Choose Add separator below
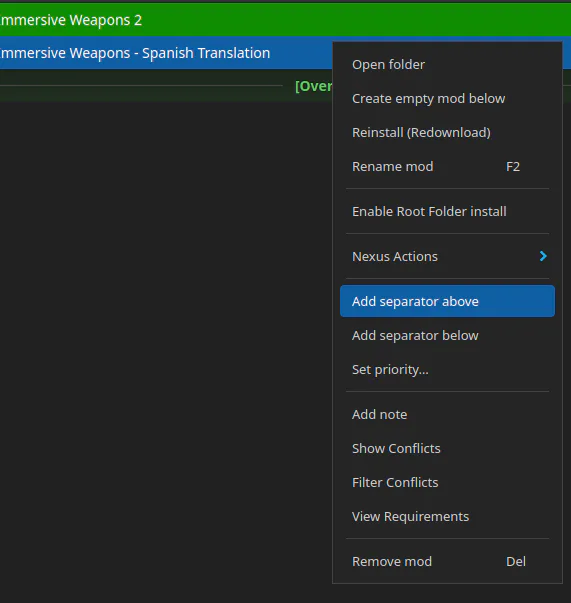The image size is (571, 603). (x=447, y=335)
